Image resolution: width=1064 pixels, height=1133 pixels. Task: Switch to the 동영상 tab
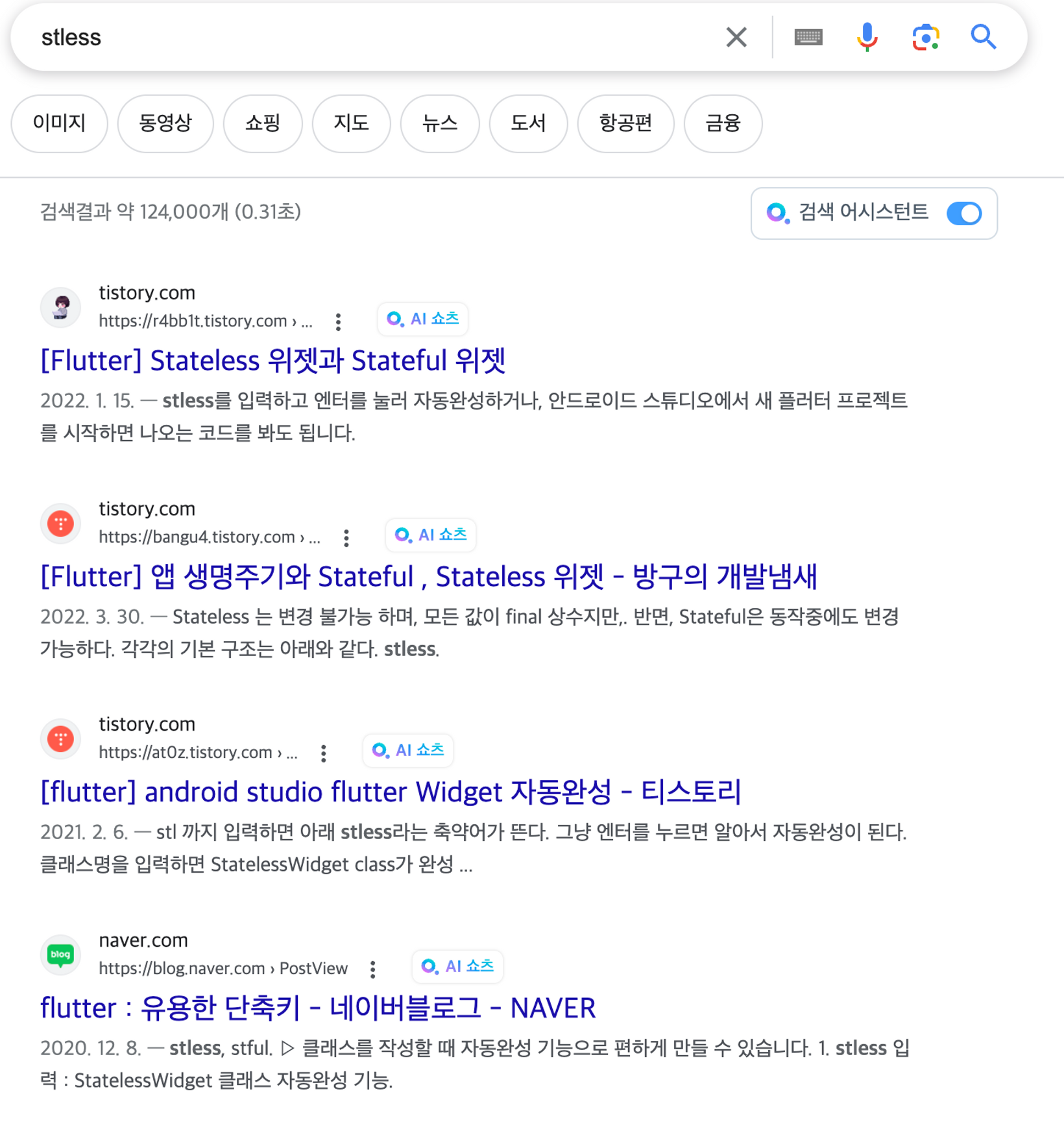165,123
